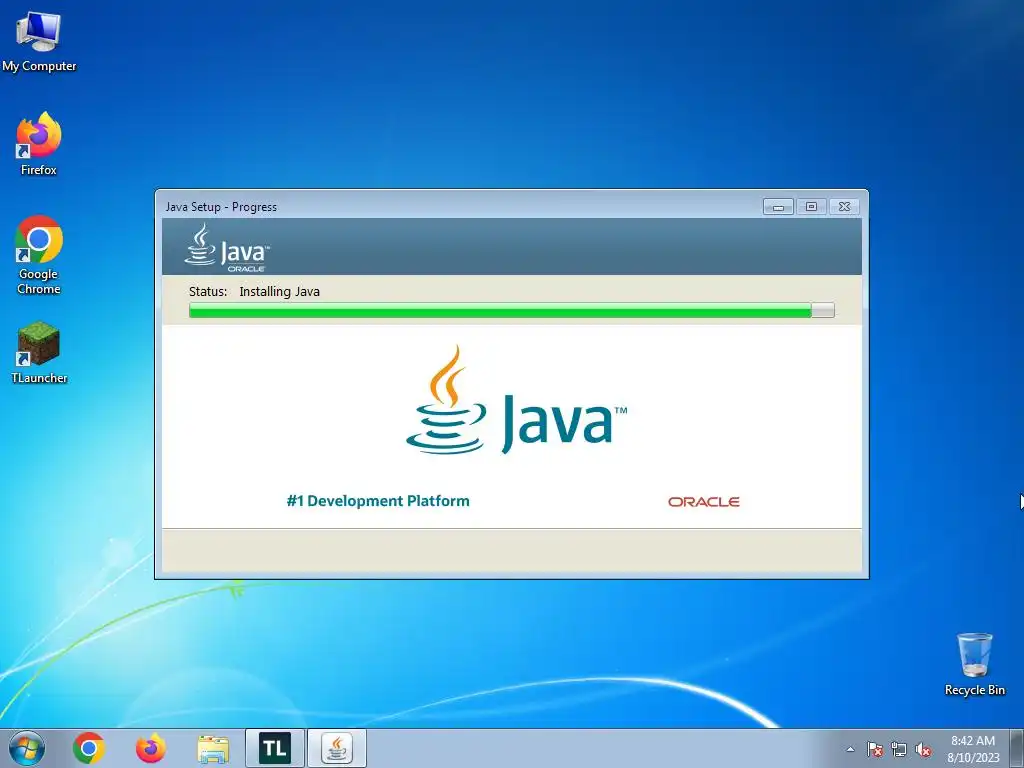
Task: Select the Google Chrome desktop shortcut
Action: point(39,255)
